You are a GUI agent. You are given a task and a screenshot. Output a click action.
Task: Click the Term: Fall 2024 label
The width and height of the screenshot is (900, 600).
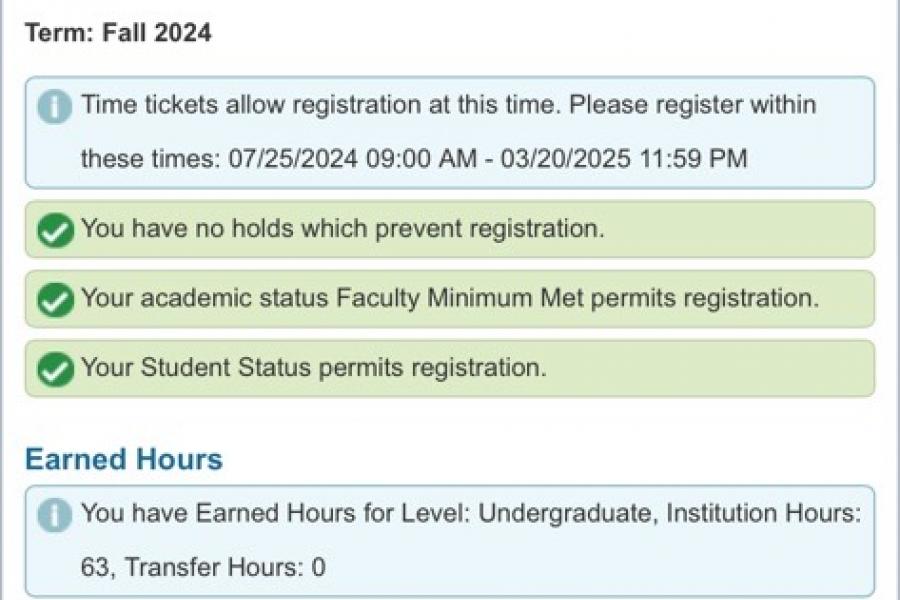coord(118,32)
